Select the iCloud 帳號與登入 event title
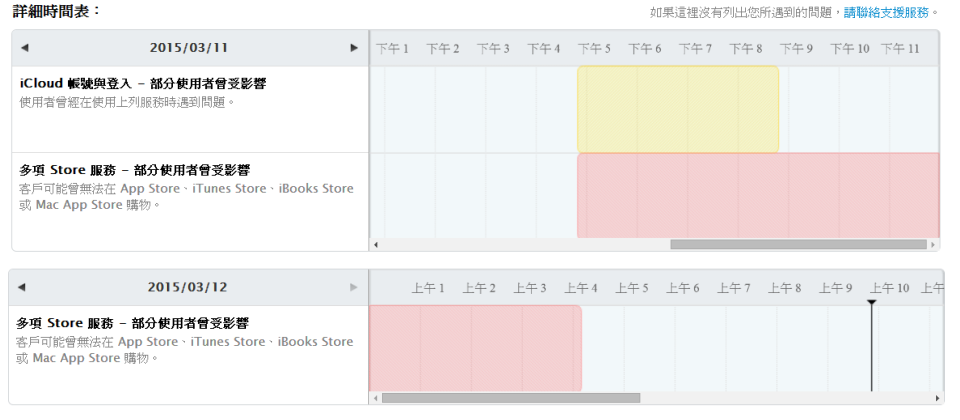Screen dimensions: 960x420 (143, 83)
